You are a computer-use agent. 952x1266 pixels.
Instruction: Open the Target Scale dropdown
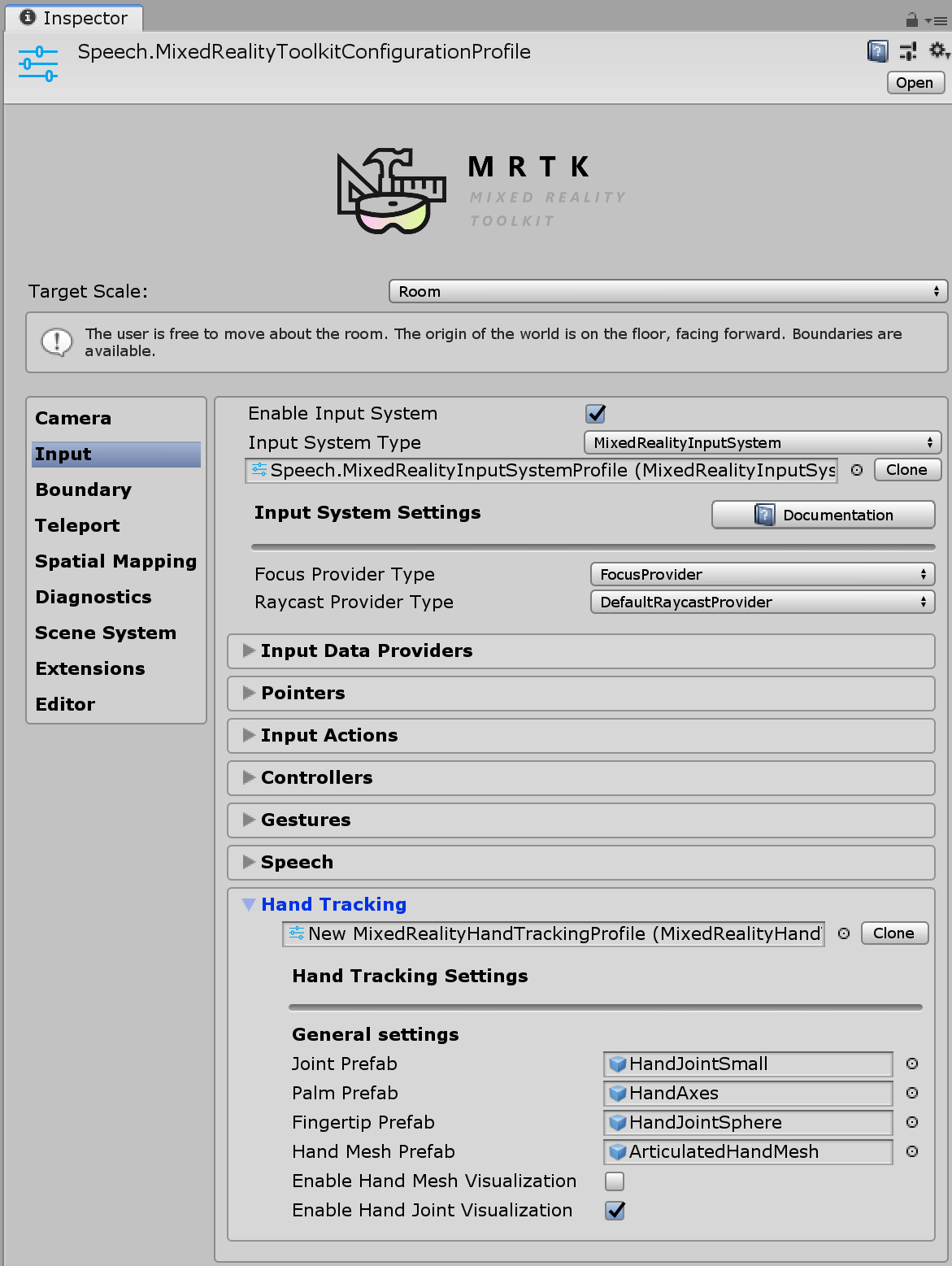pyautogui.click(x=667, y=291)
